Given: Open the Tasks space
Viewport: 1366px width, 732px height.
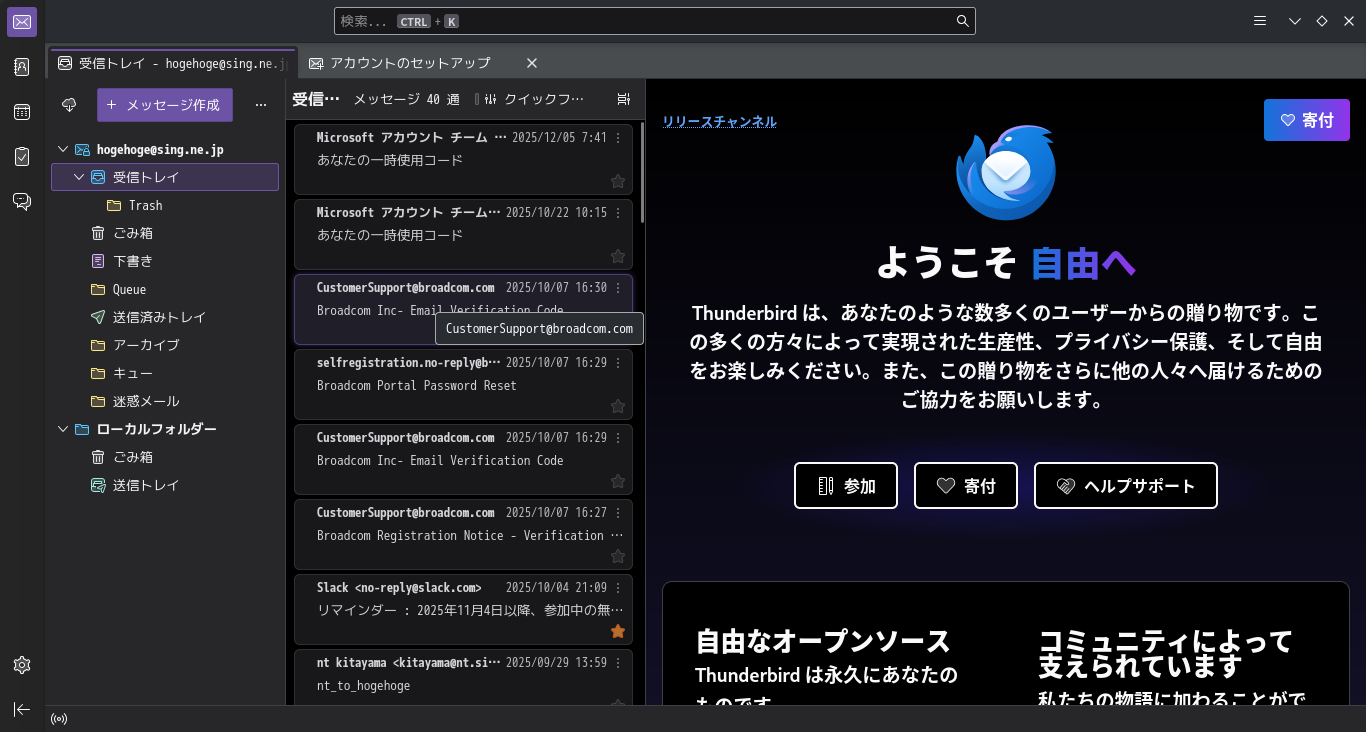Looking at the screenshot, I should point(22,157).
